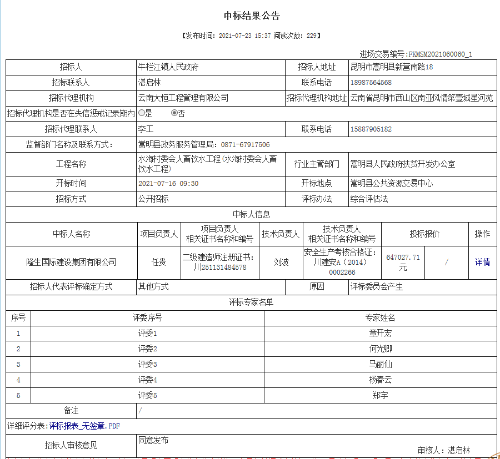The image size is (500, 459).
Task: Click the winning bidder company name cell
Action: 71,262
